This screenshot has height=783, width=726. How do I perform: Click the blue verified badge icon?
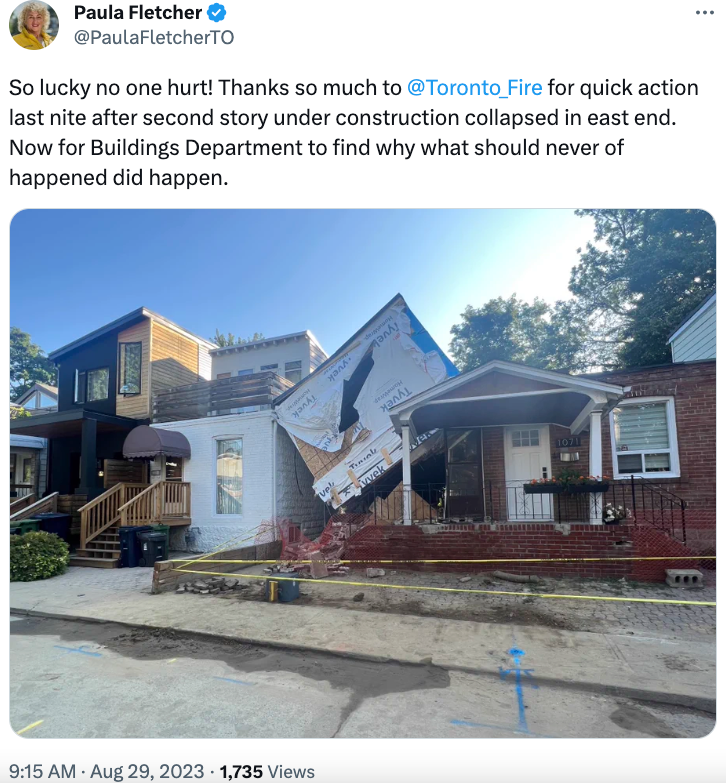tap(216, 13)
